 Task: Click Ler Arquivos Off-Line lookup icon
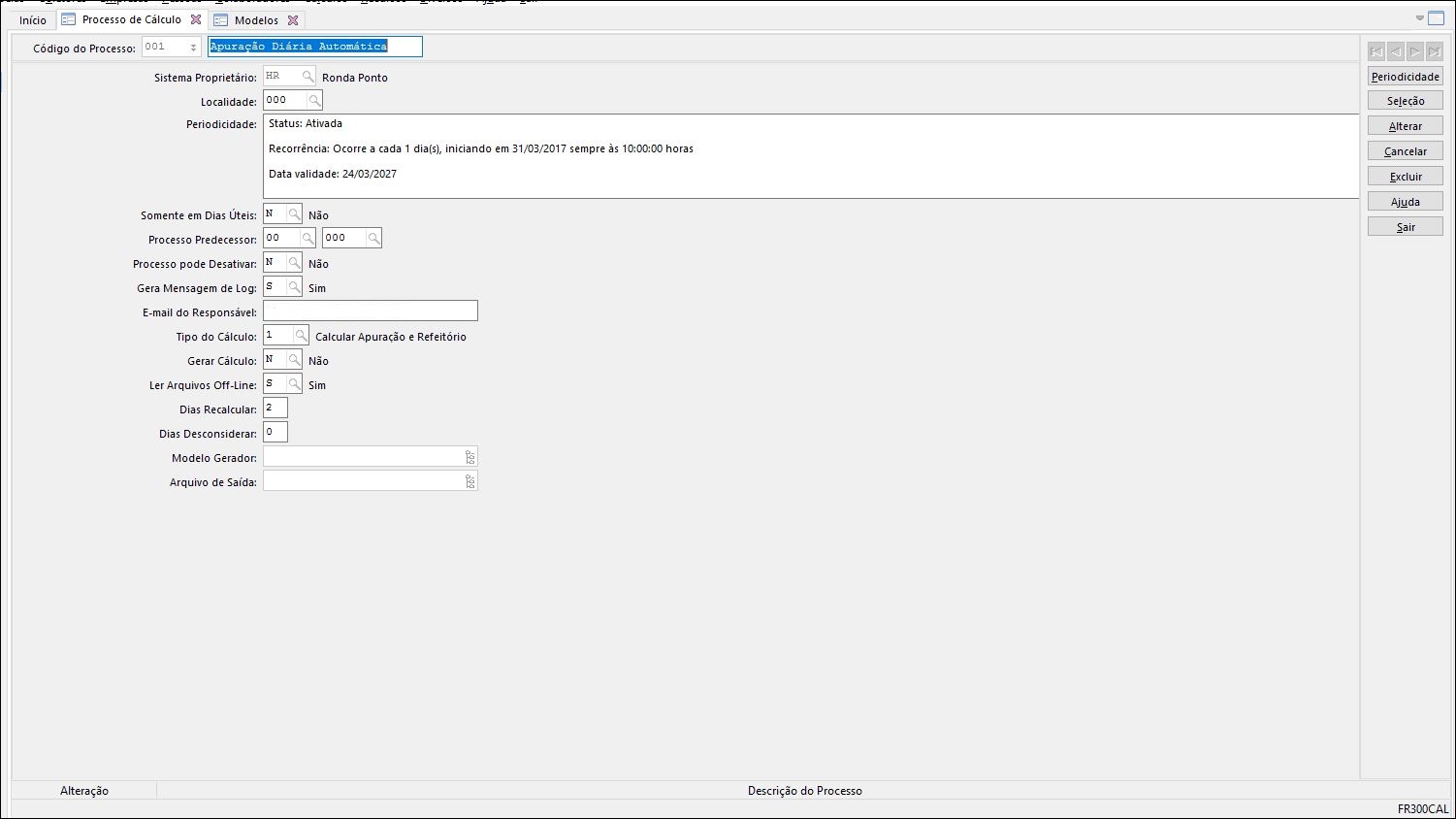[294, 384]
